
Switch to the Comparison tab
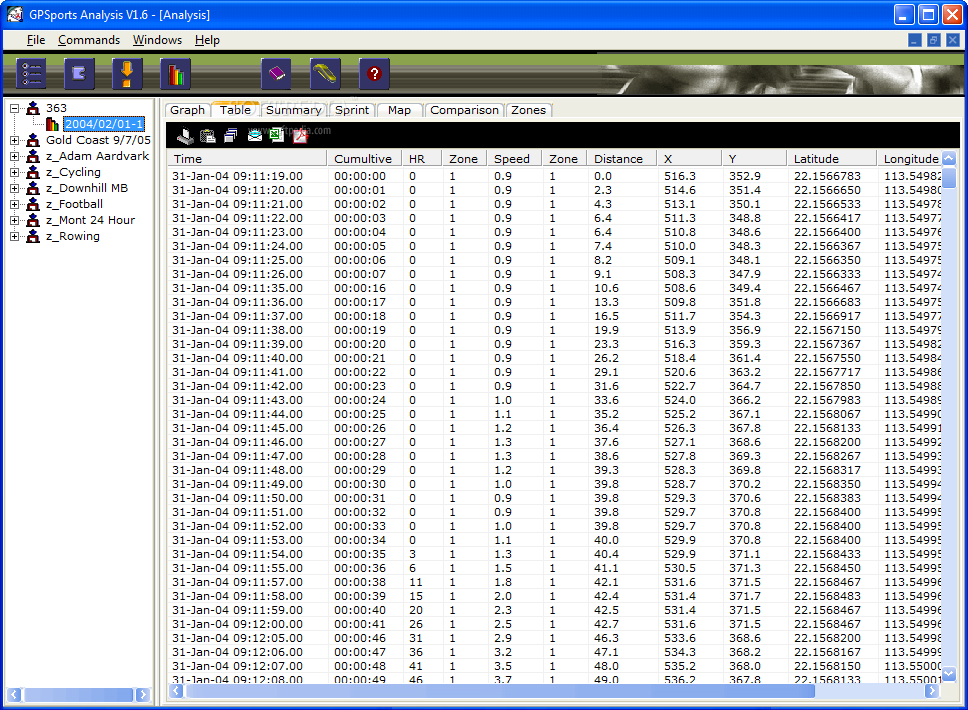tap(464, 110)
